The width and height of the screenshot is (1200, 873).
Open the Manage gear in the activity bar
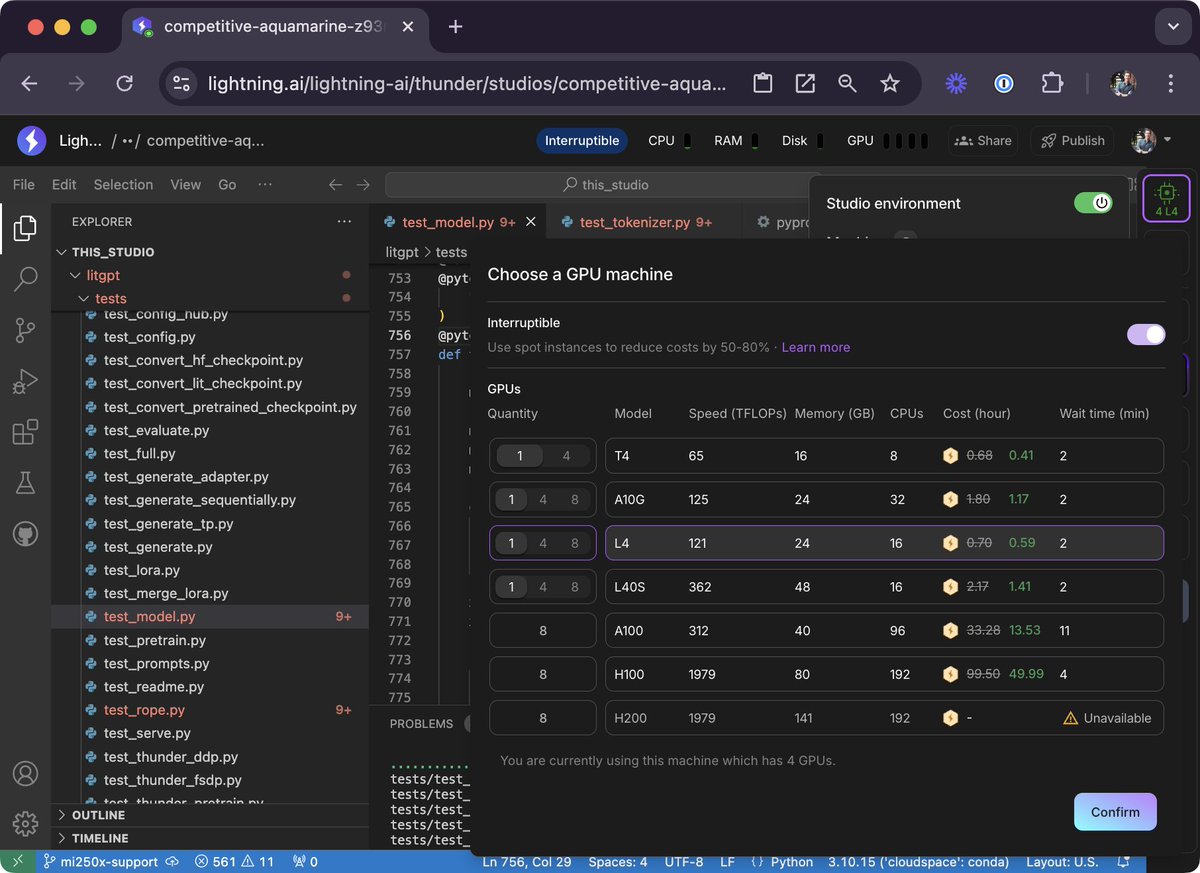[x=25, y=823]
